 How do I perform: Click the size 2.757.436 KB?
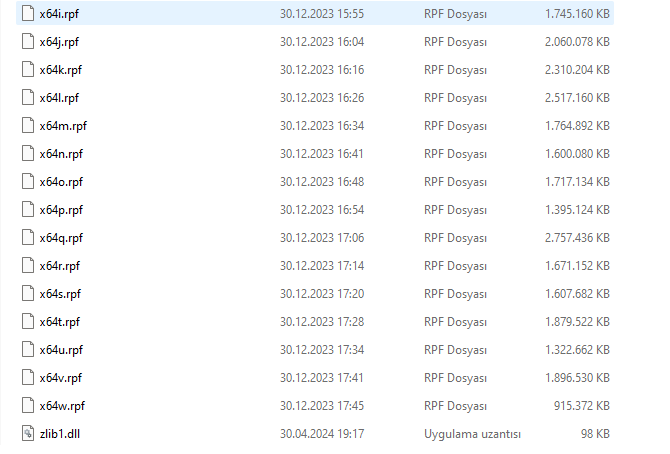point(577,238)
